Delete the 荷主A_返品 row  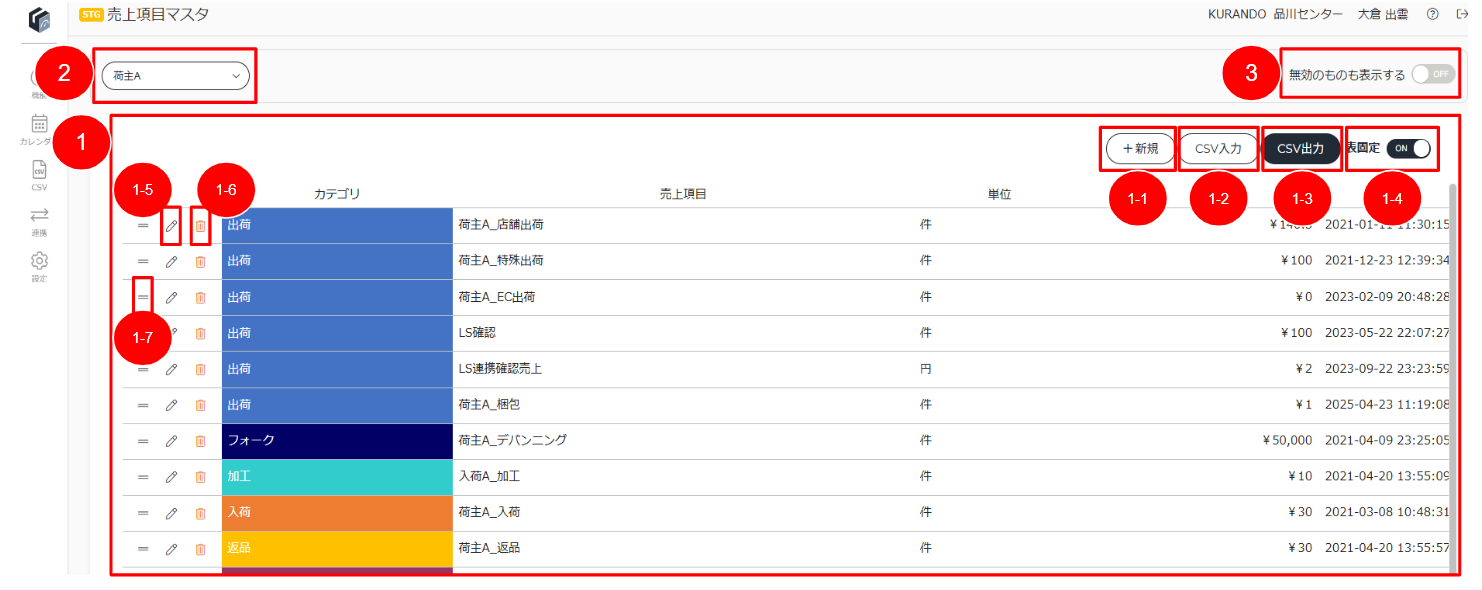(200, 549)
